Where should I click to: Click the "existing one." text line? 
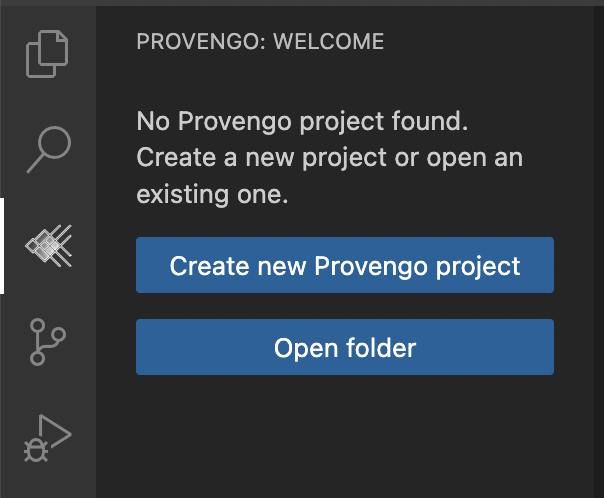tap(212, 195)
